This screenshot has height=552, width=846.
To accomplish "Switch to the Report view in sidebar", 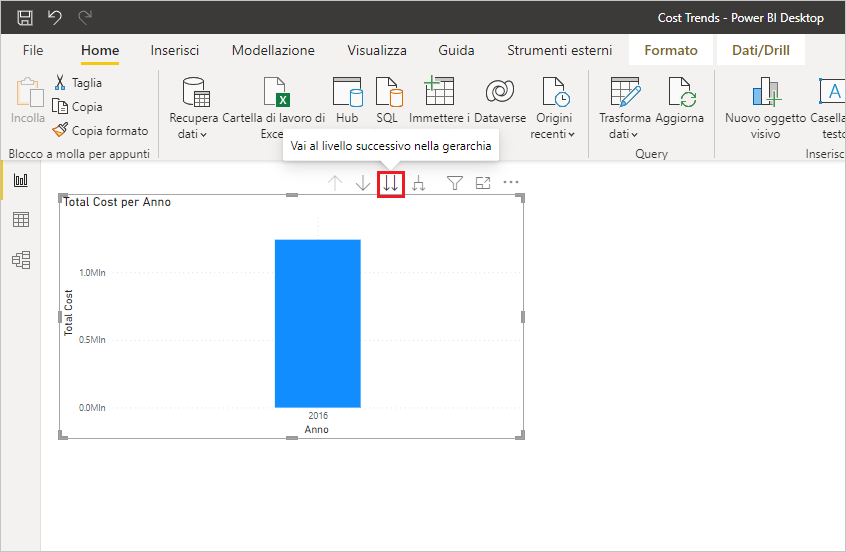I will 21,180.
